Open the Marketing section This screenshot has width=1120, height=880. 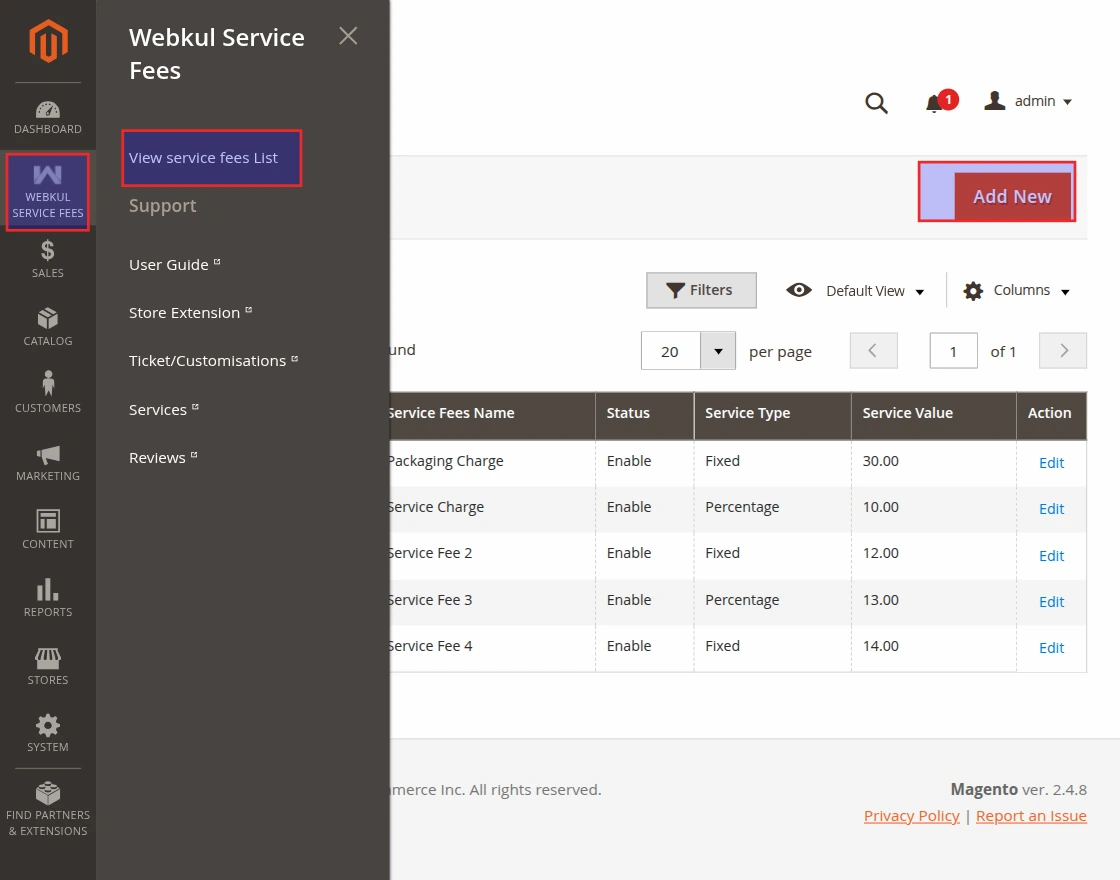tap(47, 461)
